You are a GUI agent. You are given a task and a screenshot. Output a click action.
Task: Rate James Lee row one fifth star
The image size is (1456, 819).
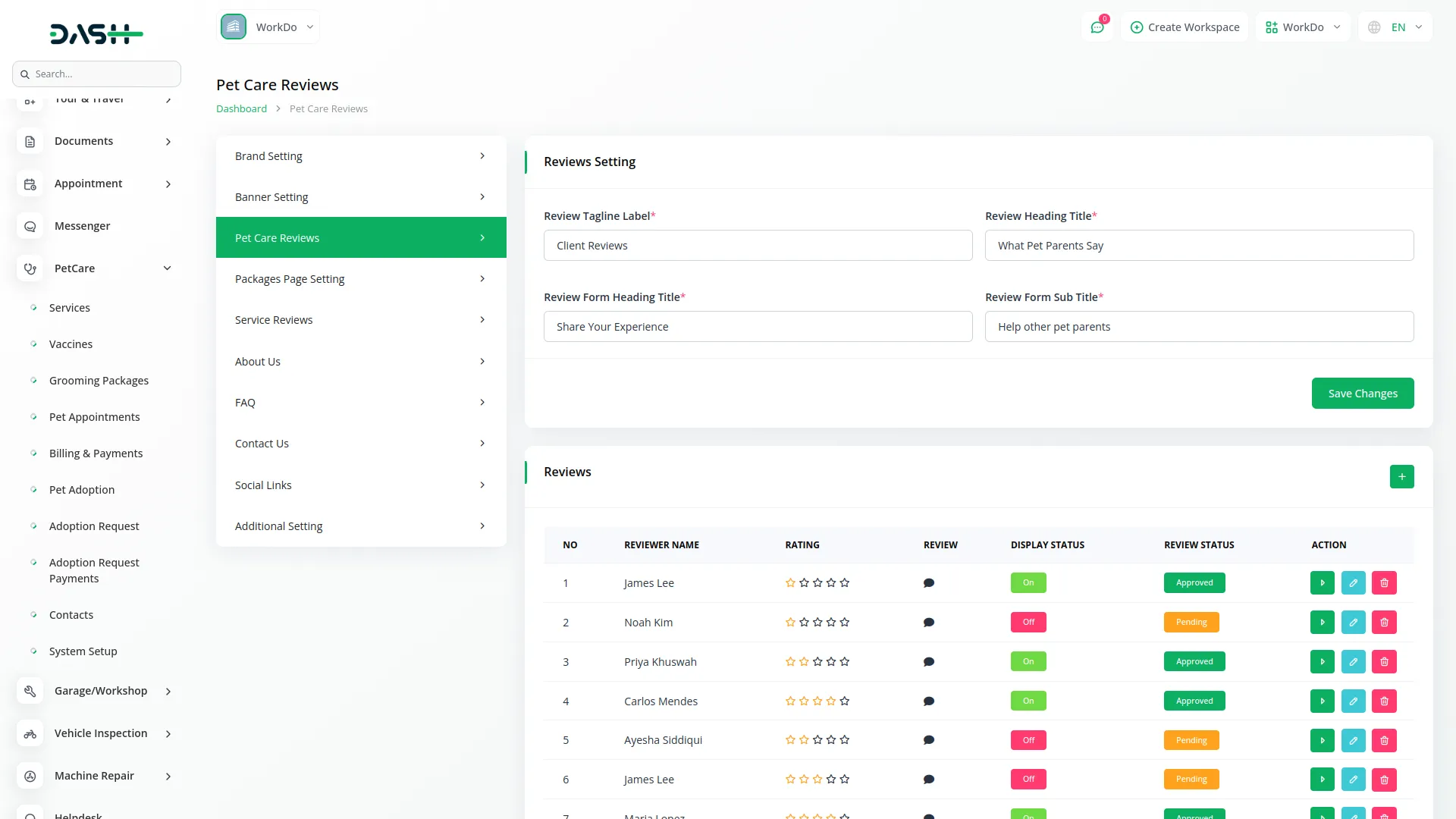coord(845,583)
